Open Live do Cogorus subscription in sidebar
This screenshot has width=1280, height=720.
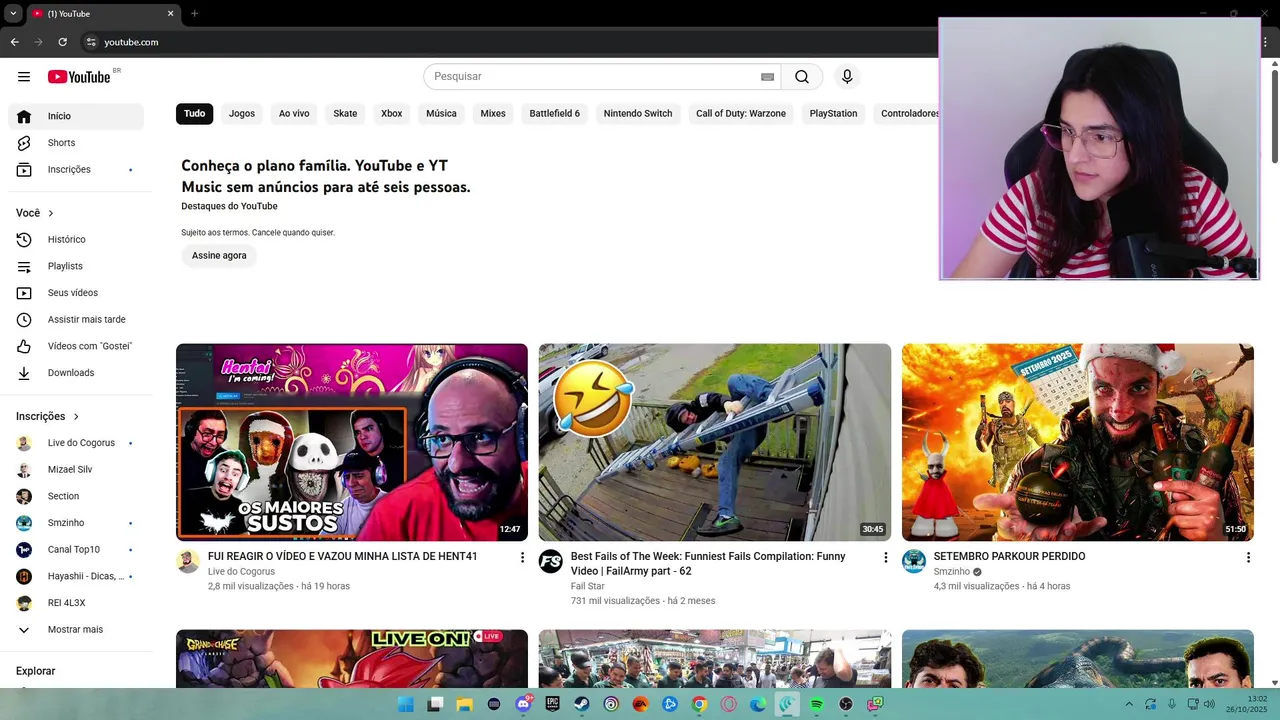[76, 443]
